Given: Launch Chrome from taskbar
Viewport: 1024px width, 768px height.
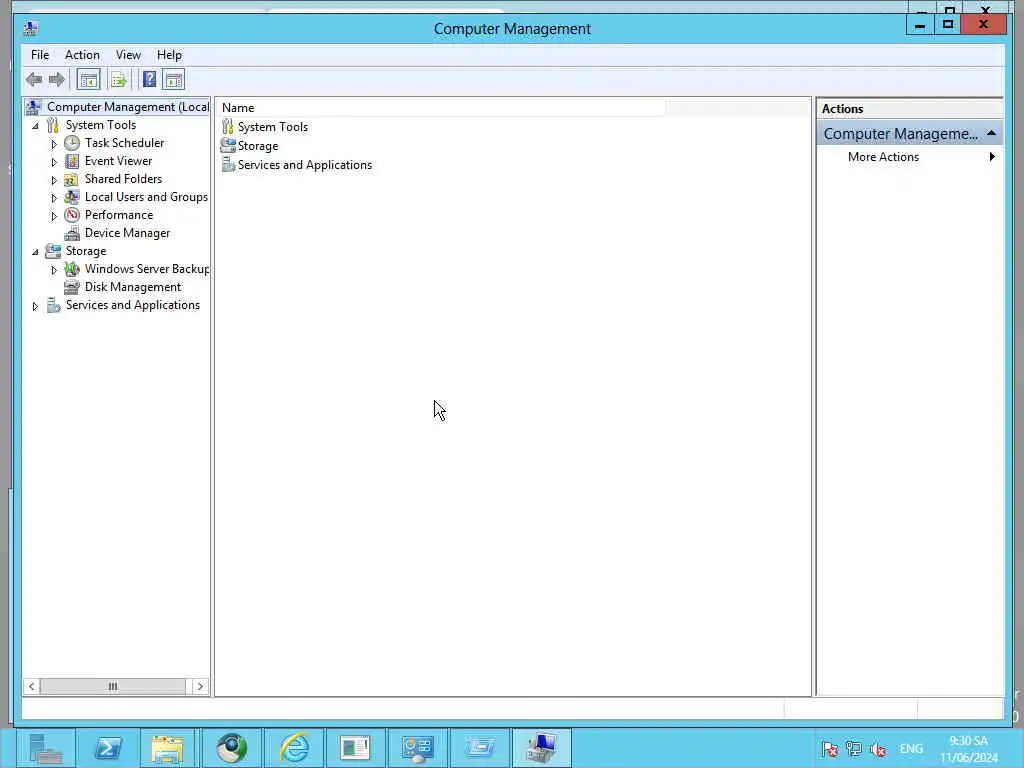Looking at the screenshot, I should tap(231, 748).
